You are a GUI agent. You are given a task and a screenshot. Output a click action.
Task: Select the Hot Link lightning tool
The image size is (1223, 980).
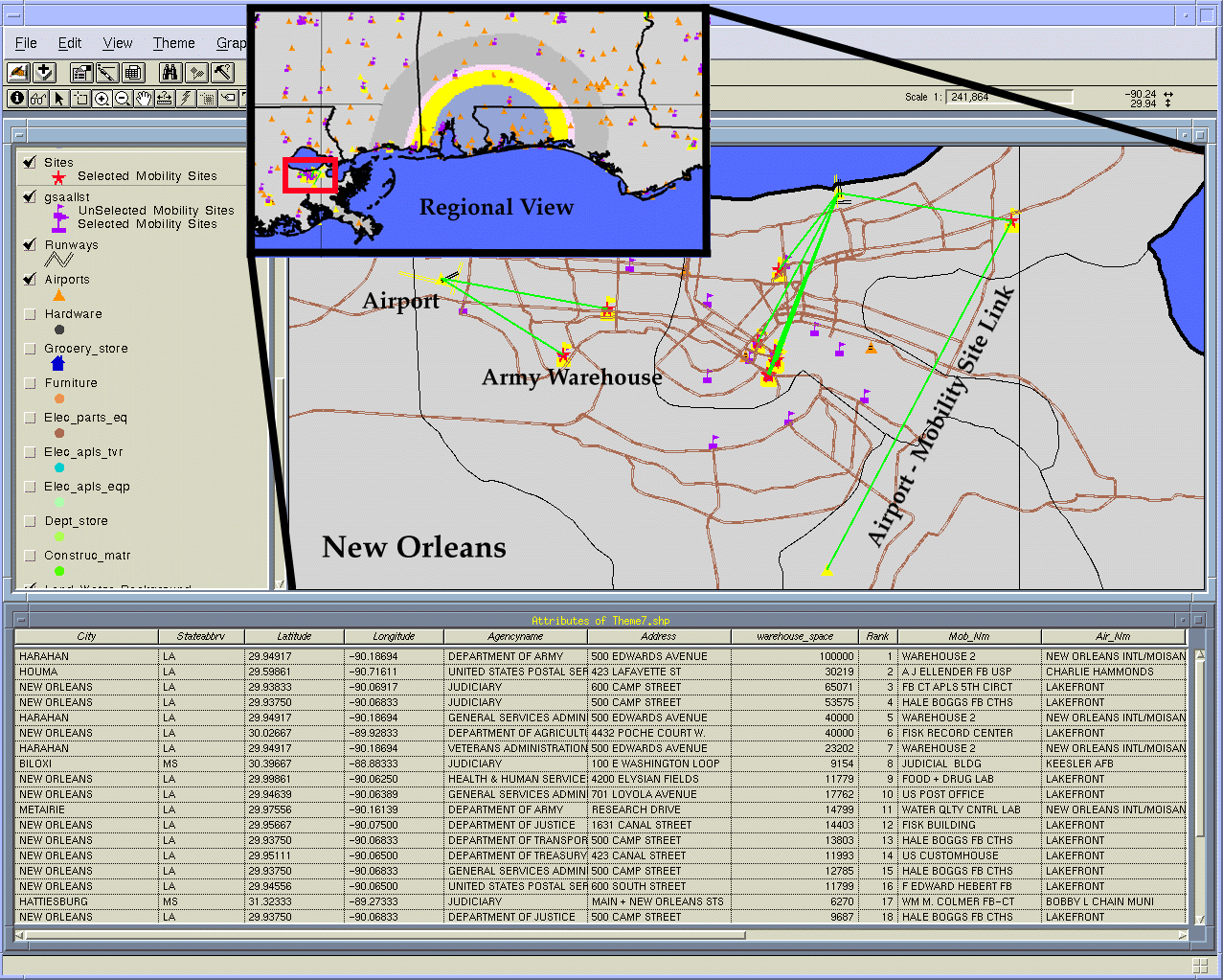(x=186, y=98)
